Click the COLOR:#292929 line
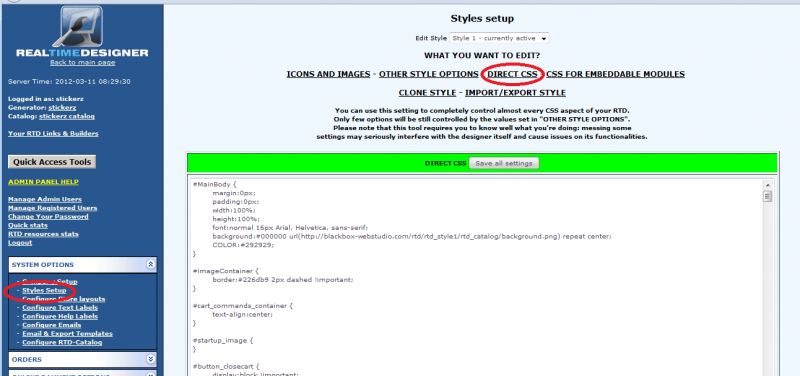Screen dimensions: 800x376 (x=243, y=245)
